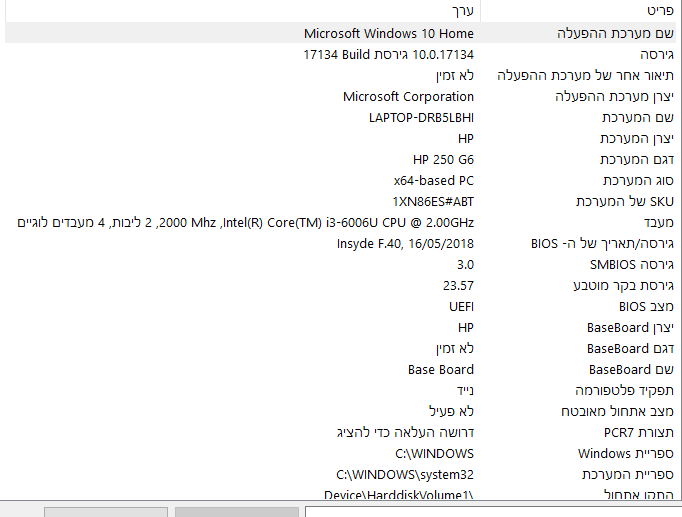Viewport: 682px width, 517px height.
Task: Click the SMBIOS value '3.0'
Action: click(465, 265)
